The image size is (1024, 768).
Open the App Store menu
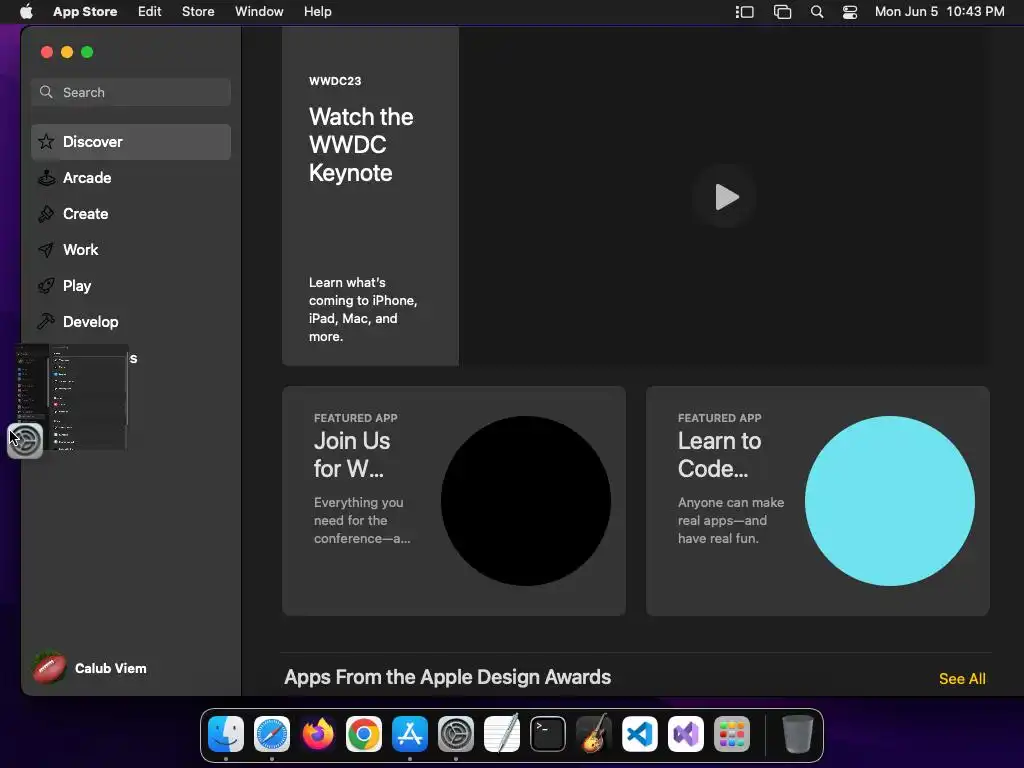85,11
